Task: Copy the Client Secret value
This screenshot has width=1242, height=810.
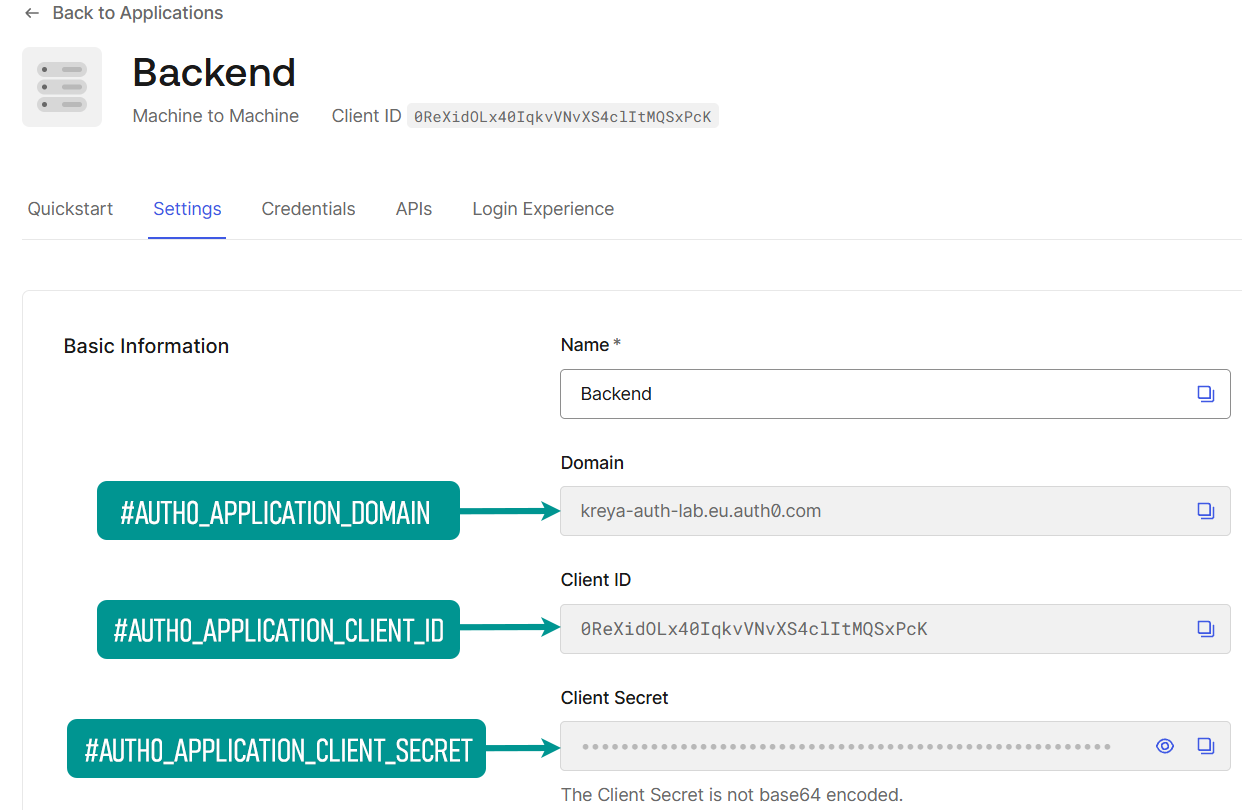Action: 1205,746
